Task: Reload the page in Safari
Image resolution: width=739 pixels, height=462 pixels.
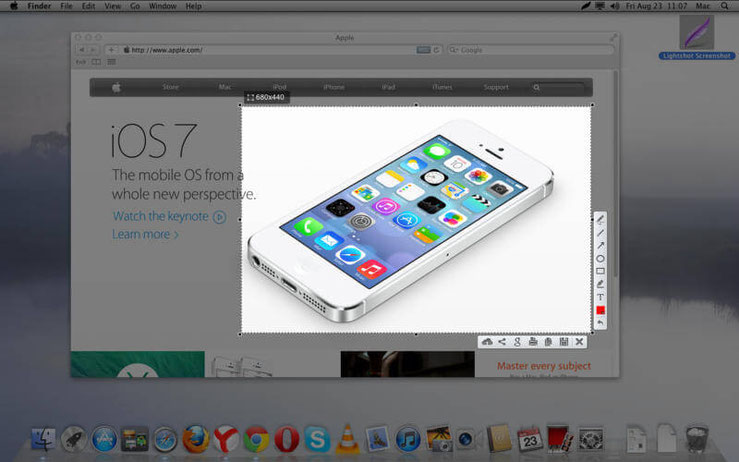Action: tap(436, 50)
